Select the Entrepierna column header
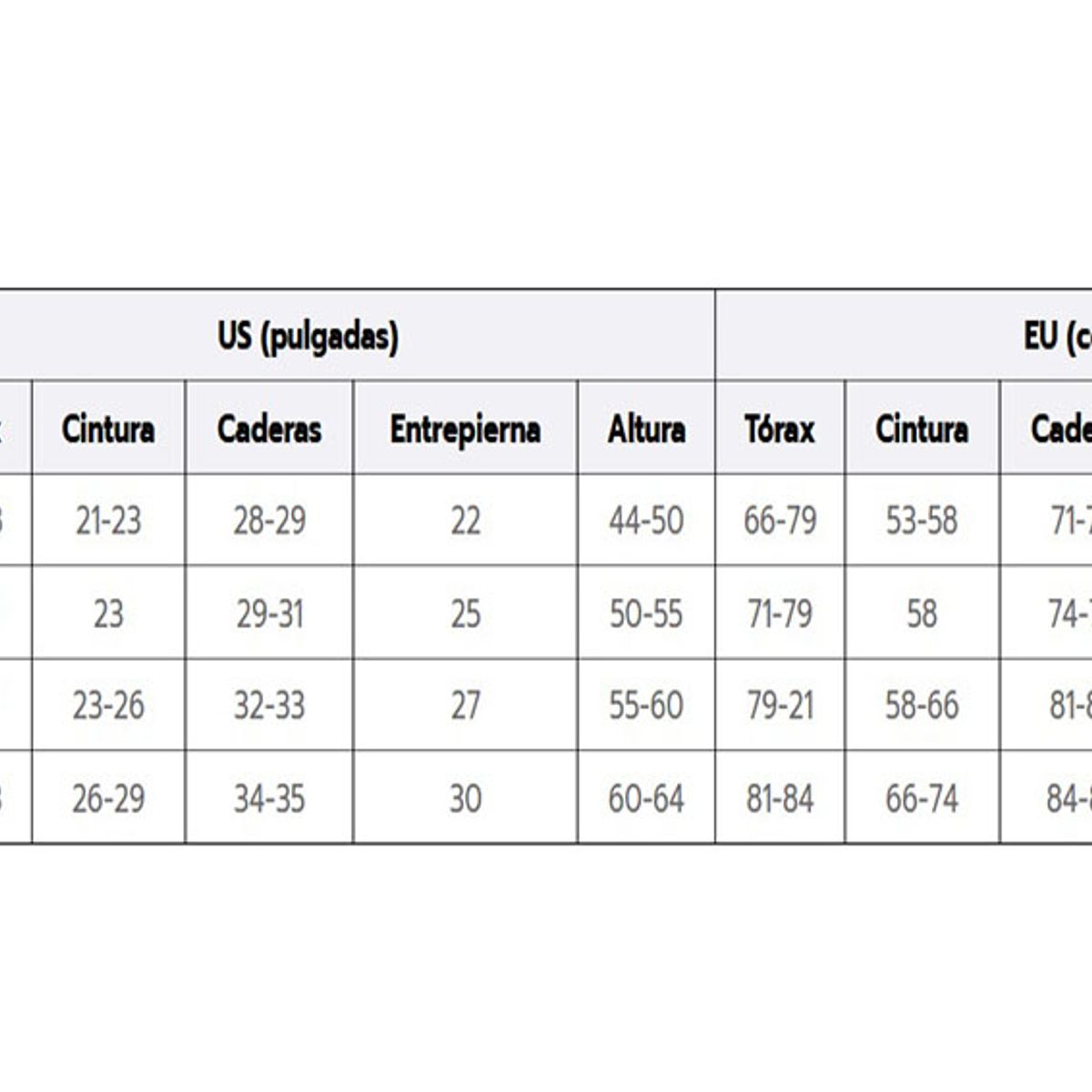The height and width of the screenshot is (1092, 1092). (x=465, y=429)
